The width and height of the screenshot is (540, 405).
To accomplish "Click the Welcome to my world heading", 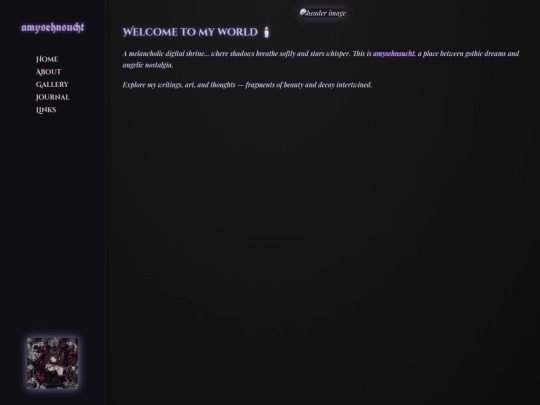I will (x=190, y=32).
